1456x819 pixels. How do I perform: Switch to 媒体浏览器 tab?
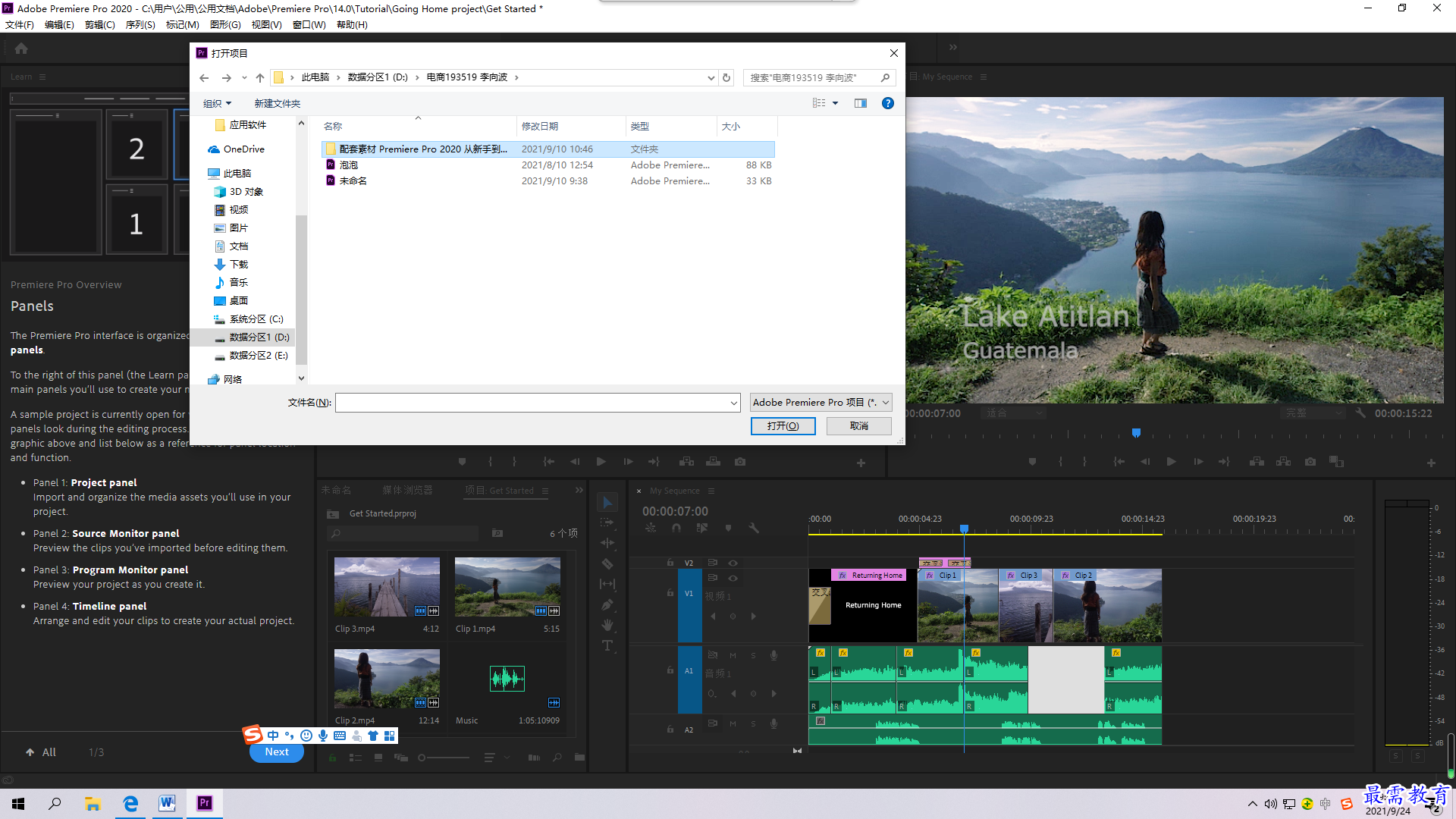click(x=407, y=491)
